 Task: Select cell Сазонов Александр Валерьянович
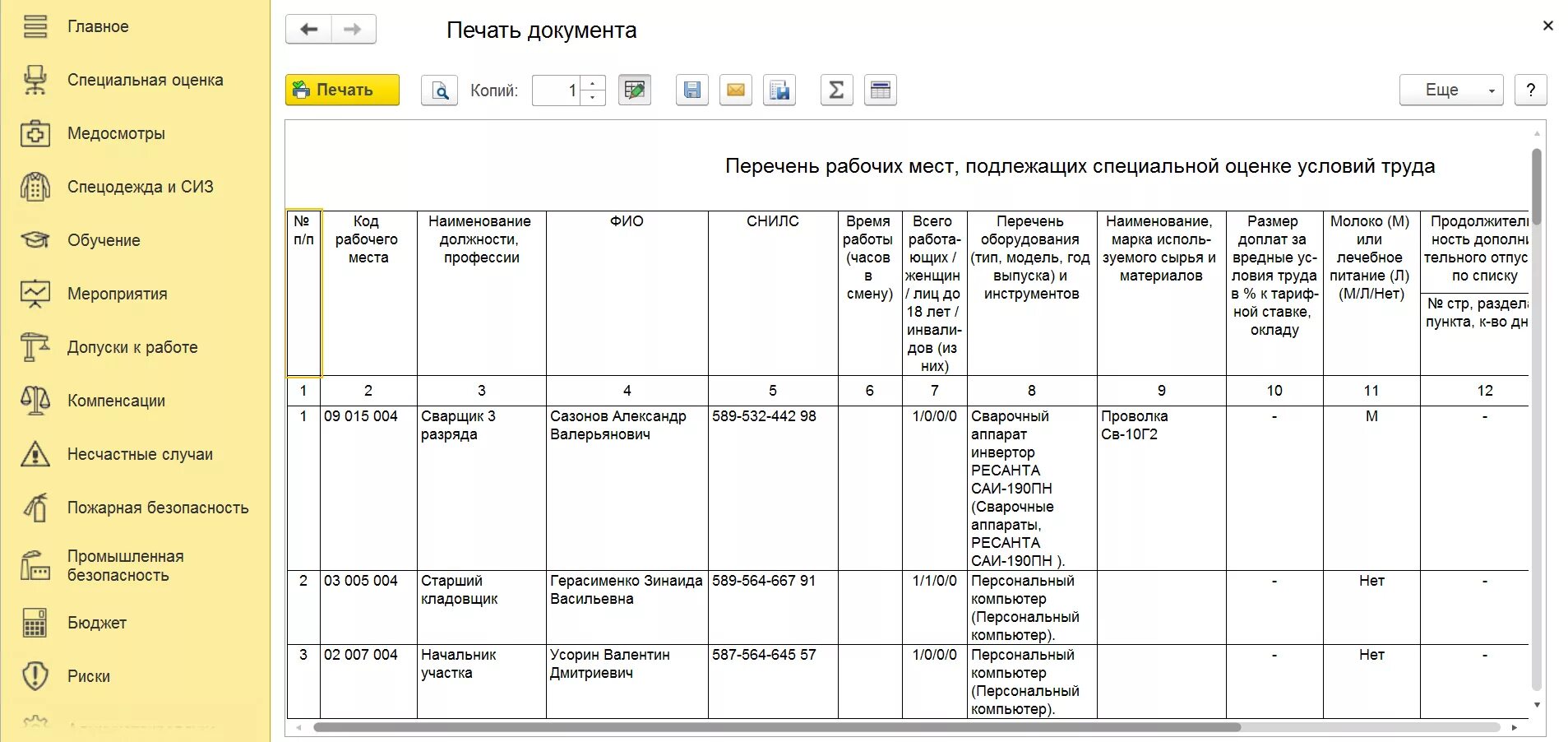(627, 488)
